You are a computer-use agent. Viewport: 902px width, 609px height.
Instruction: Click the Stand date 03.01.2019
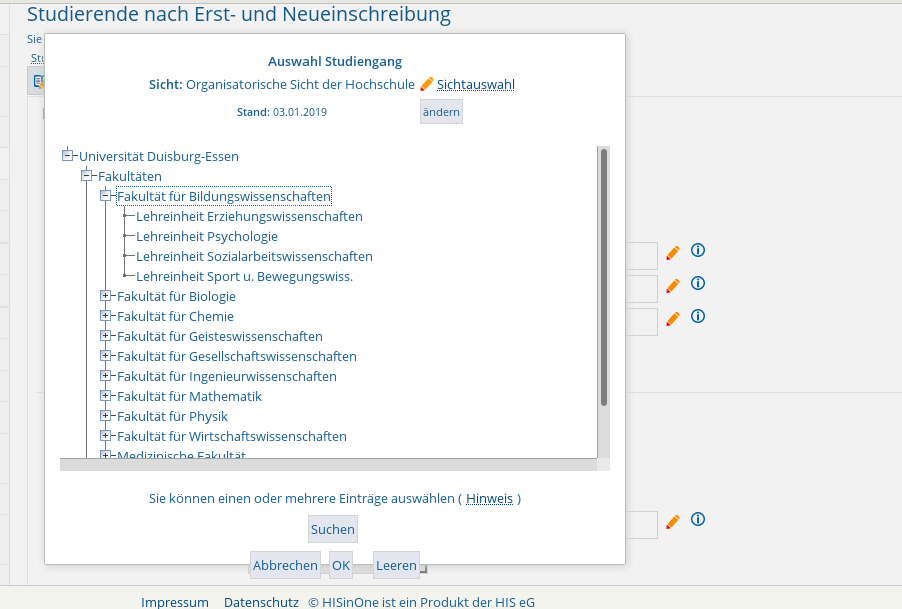point(300,112)
